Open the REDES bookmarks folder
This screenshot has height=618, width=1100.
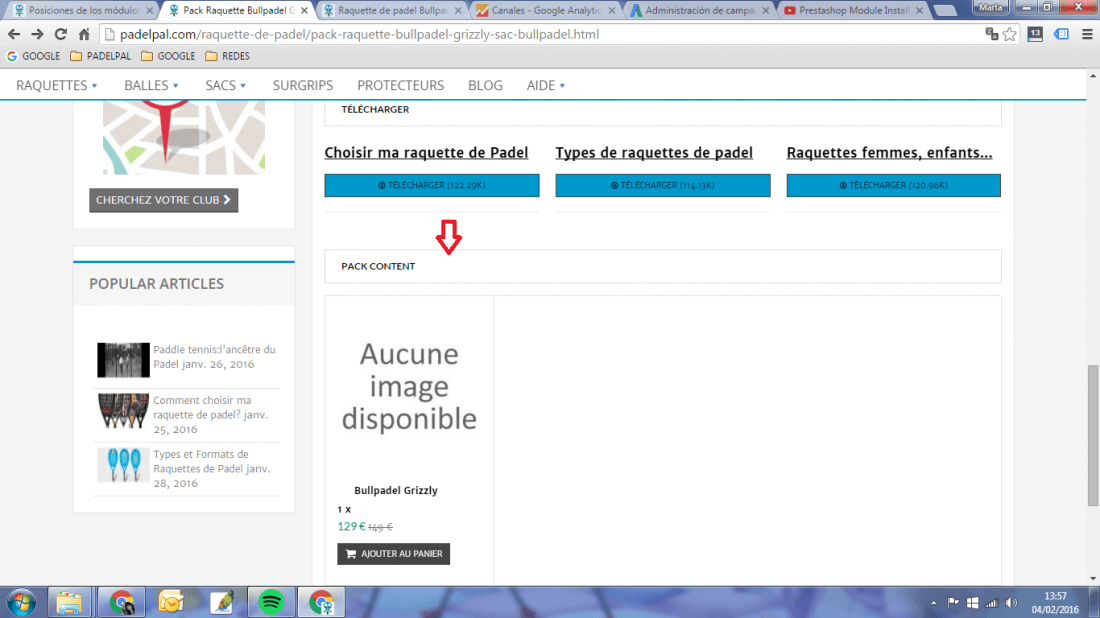click(x=227, y=56)
